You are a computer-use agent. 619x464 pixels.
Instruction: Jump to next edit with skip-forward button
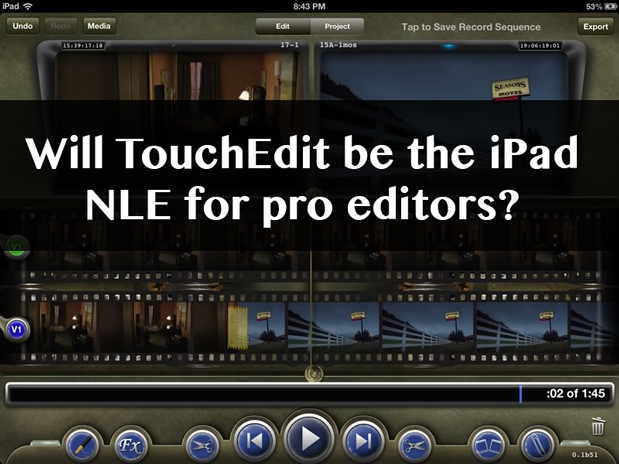pyautogui.click(x=363, y=441)
